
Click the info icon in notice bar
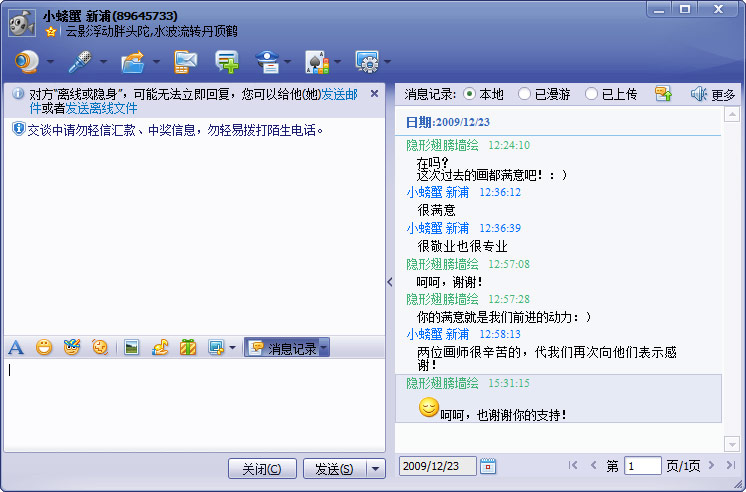(x=18, y=93)
